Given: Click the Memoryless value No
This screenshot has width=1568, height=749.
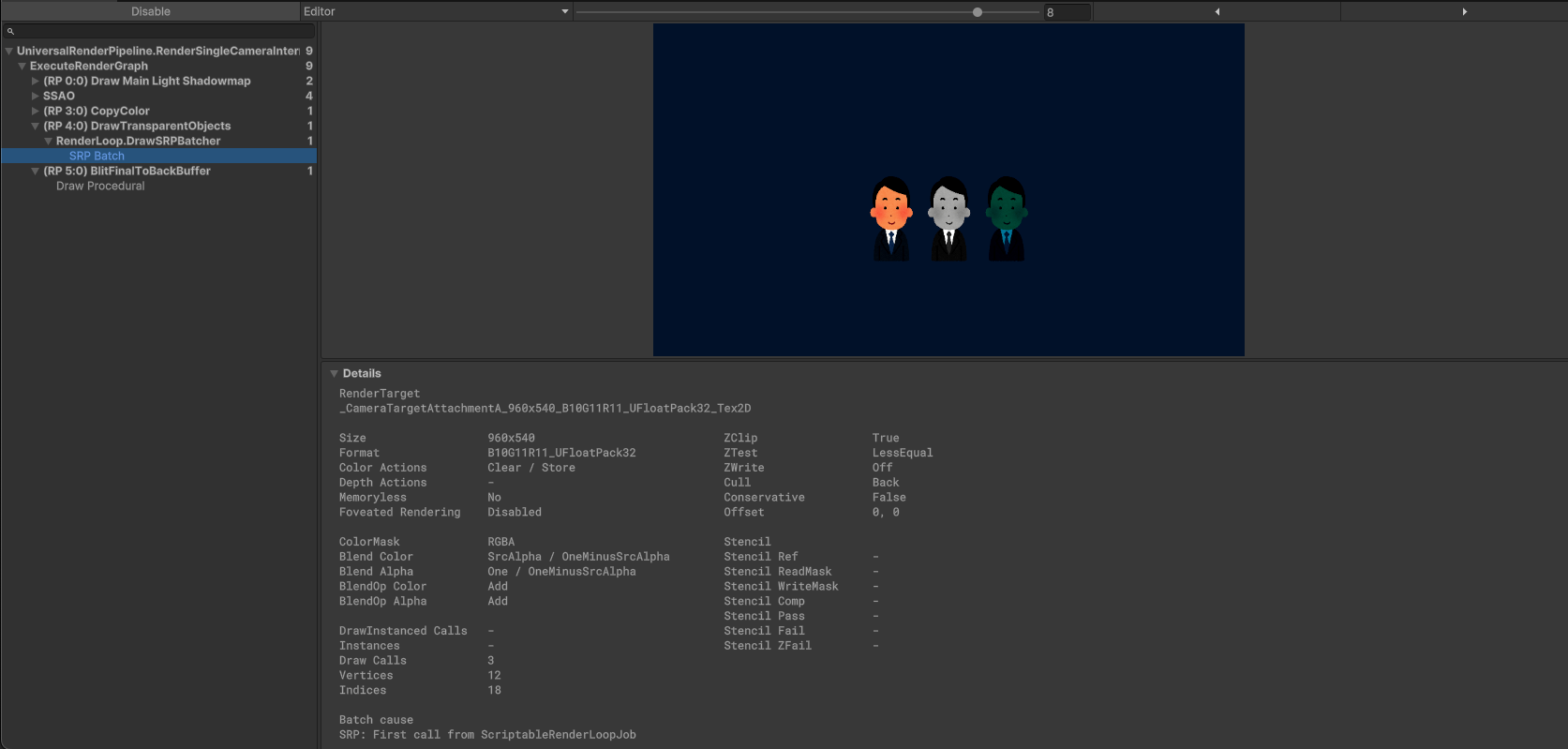Looking at the screenshot, I should point(494,498).
